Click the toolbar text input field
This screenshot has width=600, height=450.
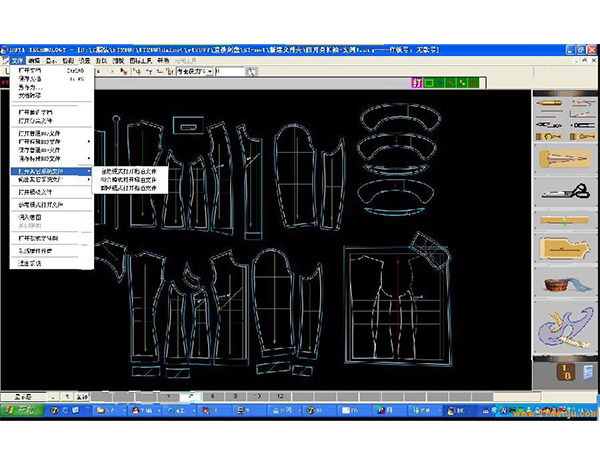230,72
